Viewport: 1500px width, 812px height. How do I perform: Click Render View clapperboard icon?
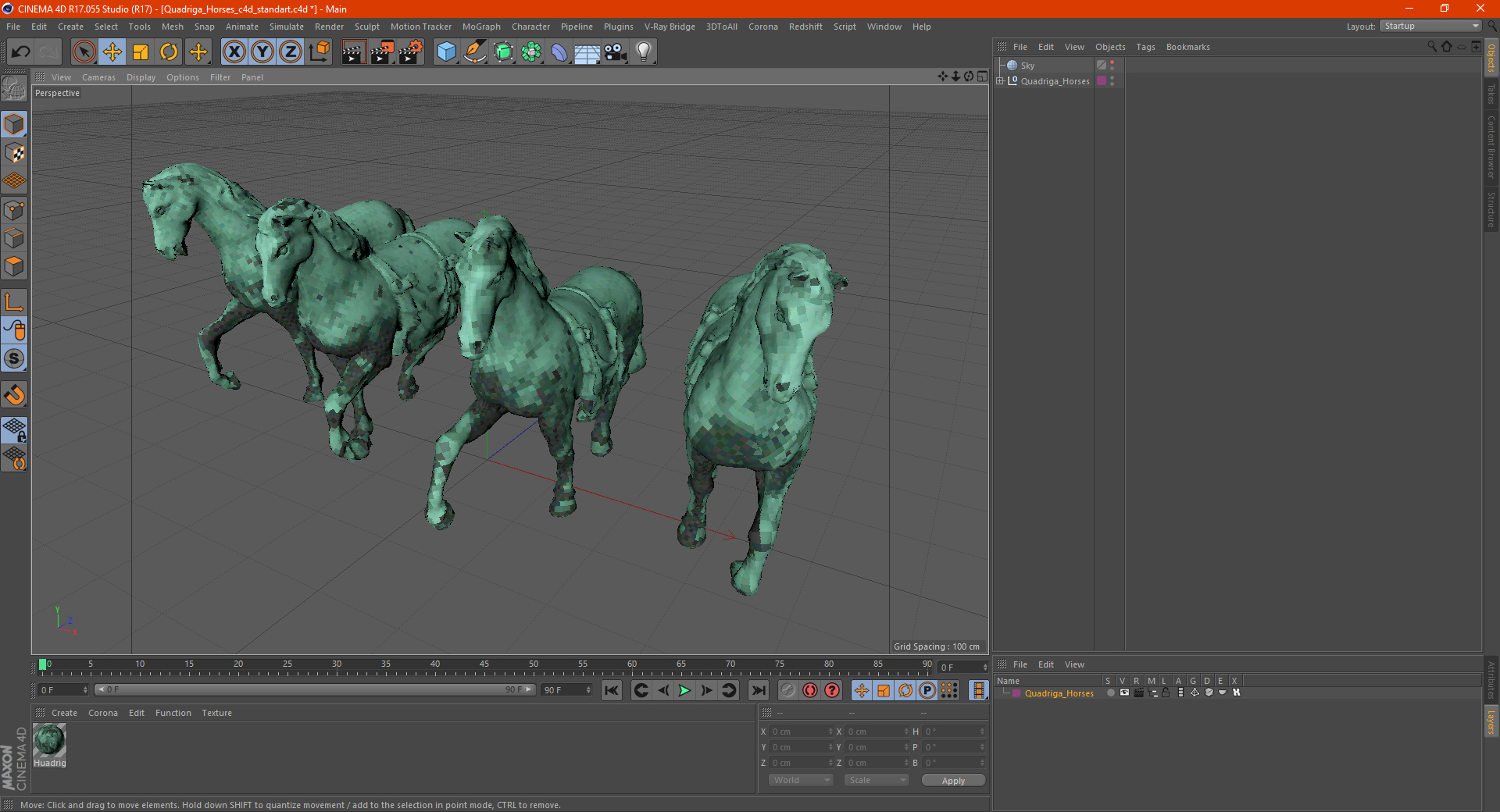[353, 52]
